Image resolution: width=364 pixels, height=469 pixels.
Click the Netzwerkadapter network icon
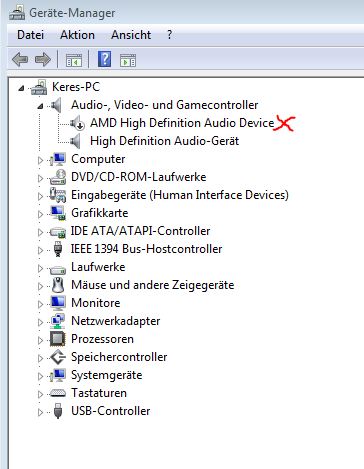[x=58, y=321]
